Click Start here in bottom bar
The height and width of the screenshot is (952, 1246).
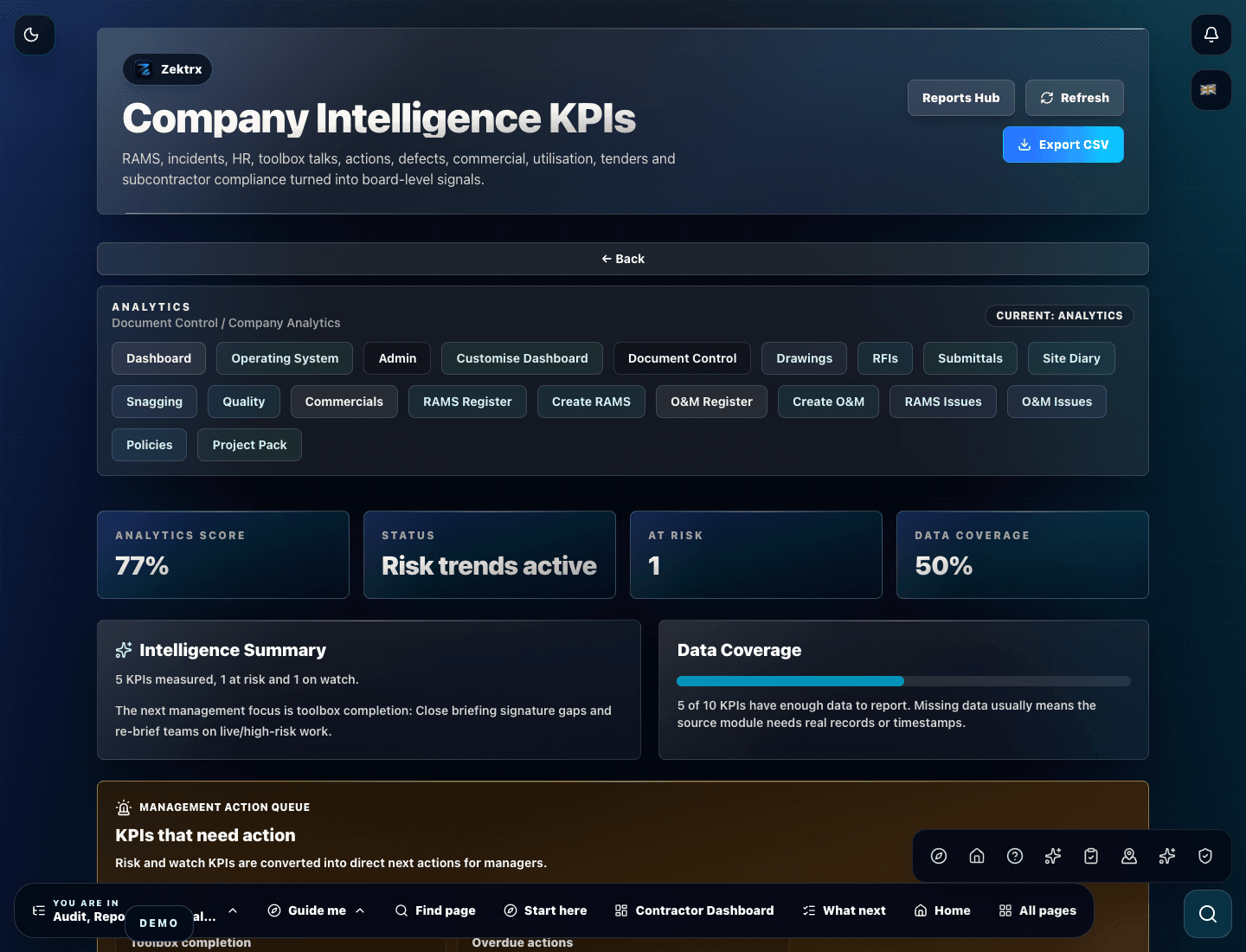coord(545,910)
